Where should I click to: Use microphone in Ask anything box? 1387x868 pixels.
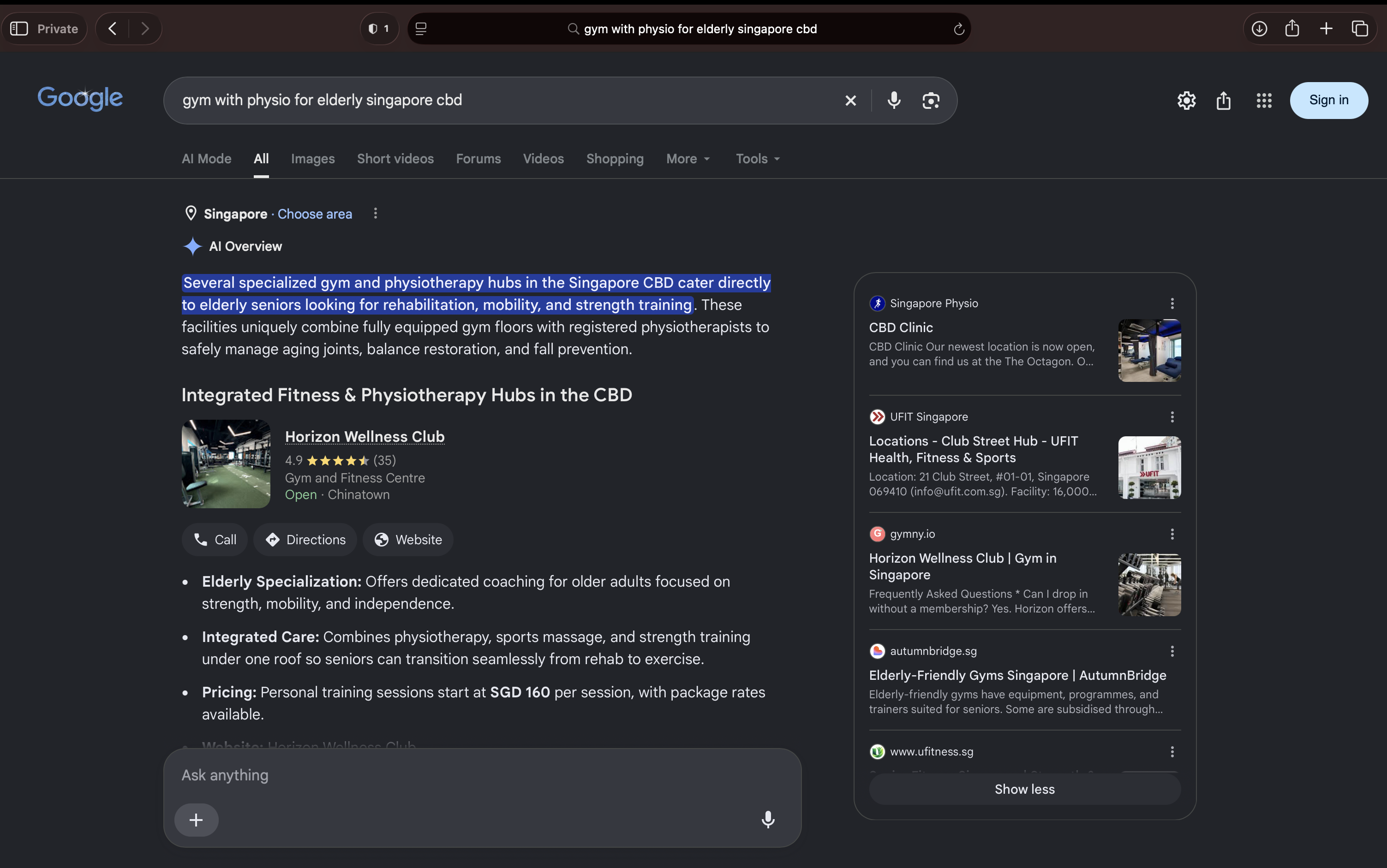click(x=768, y=820)
